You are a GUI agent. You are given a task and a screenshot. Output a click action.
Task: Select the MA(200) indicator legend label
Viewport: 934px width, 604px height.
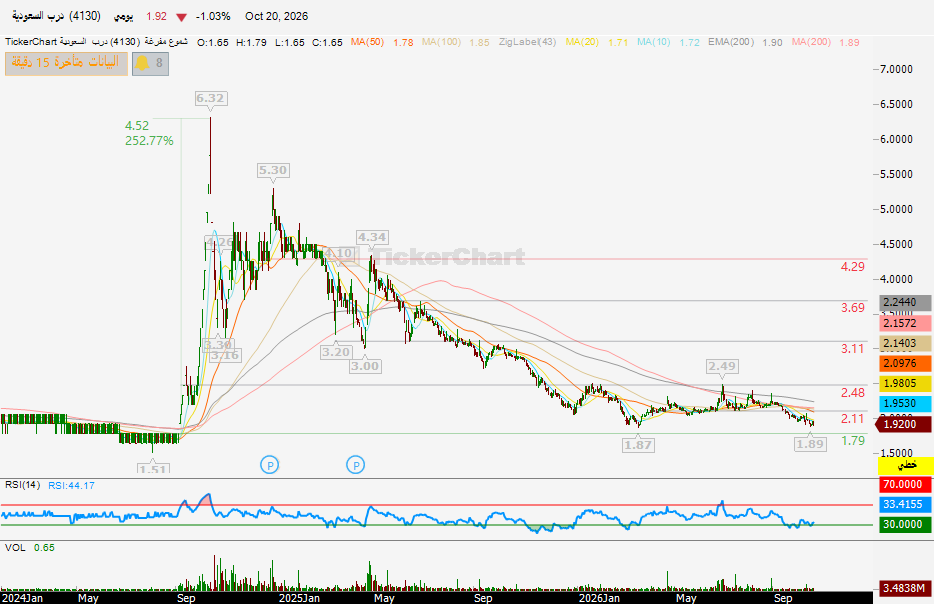pos(811,42)
